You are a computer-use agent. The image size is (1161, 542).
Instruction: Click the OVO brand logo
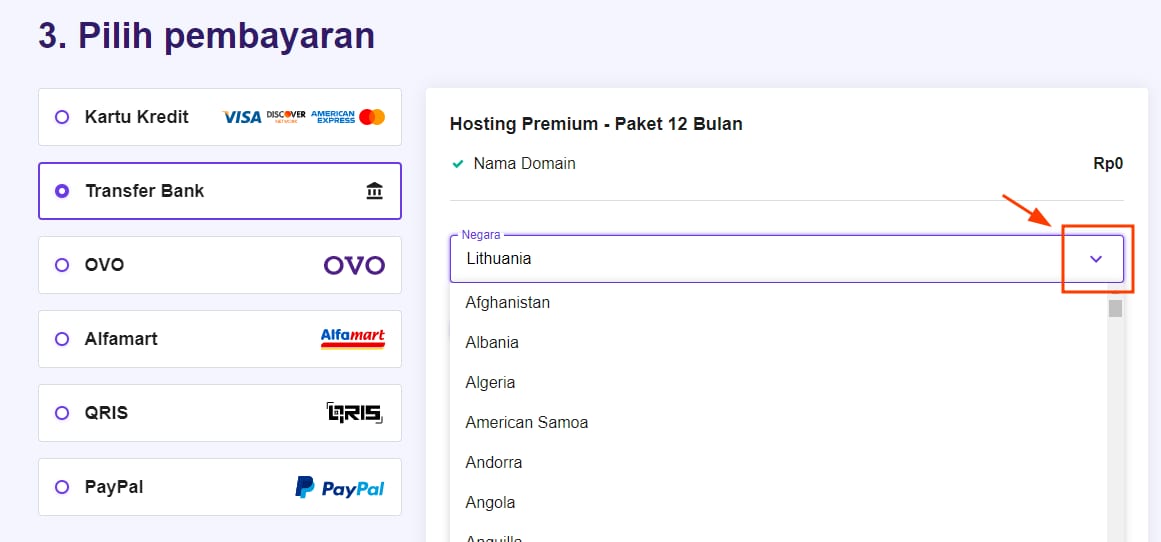(354, 265)
